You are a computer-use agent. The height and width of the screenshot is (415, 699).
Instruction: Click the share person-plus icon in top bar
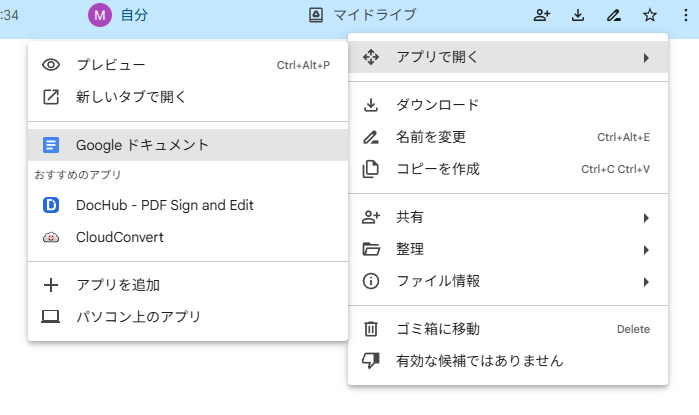click(x=542, y=15)
